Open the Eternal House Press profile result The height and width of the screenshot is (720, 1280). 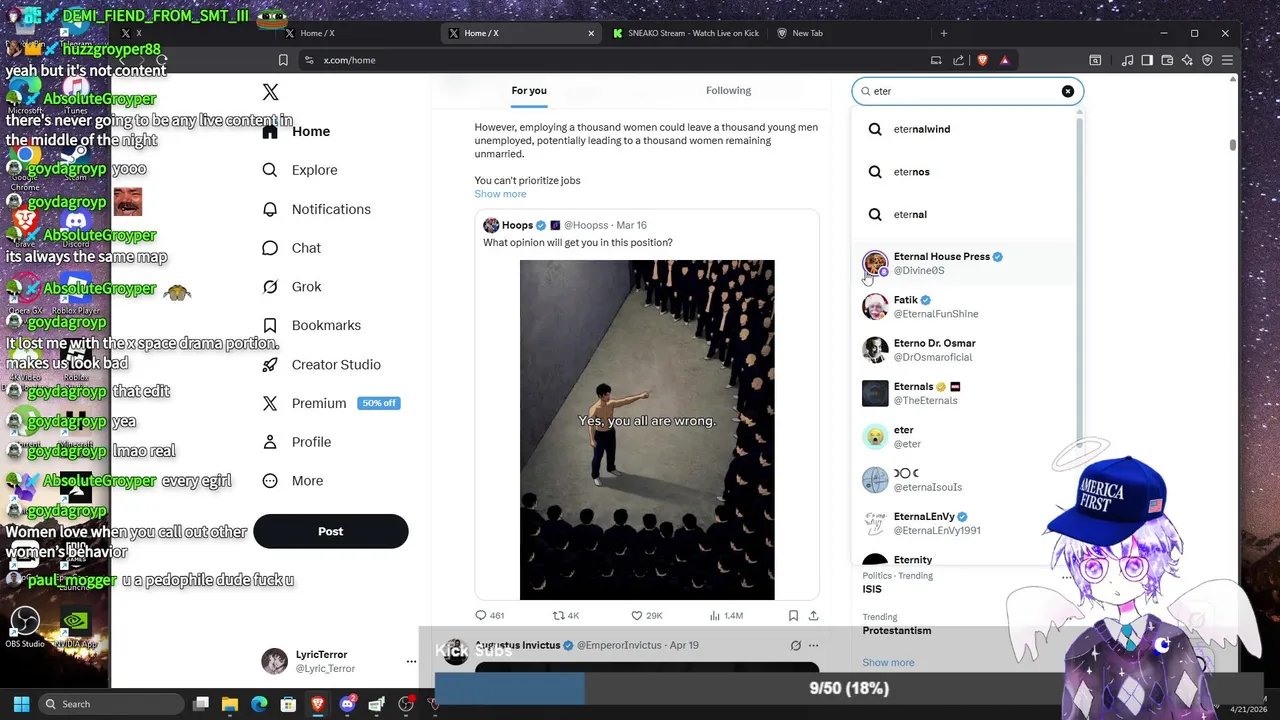click(965, 263)
